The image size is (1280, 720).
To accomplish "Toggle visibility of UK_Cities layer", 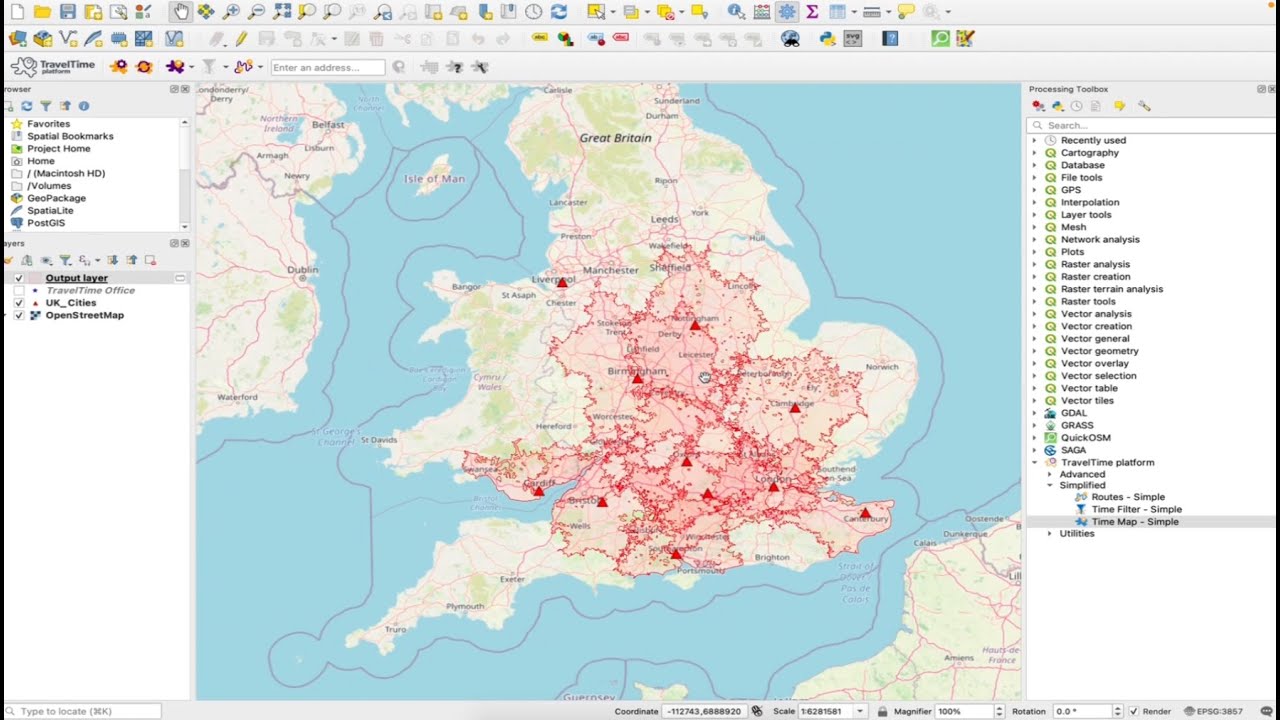I will click(x=18, y=303).
